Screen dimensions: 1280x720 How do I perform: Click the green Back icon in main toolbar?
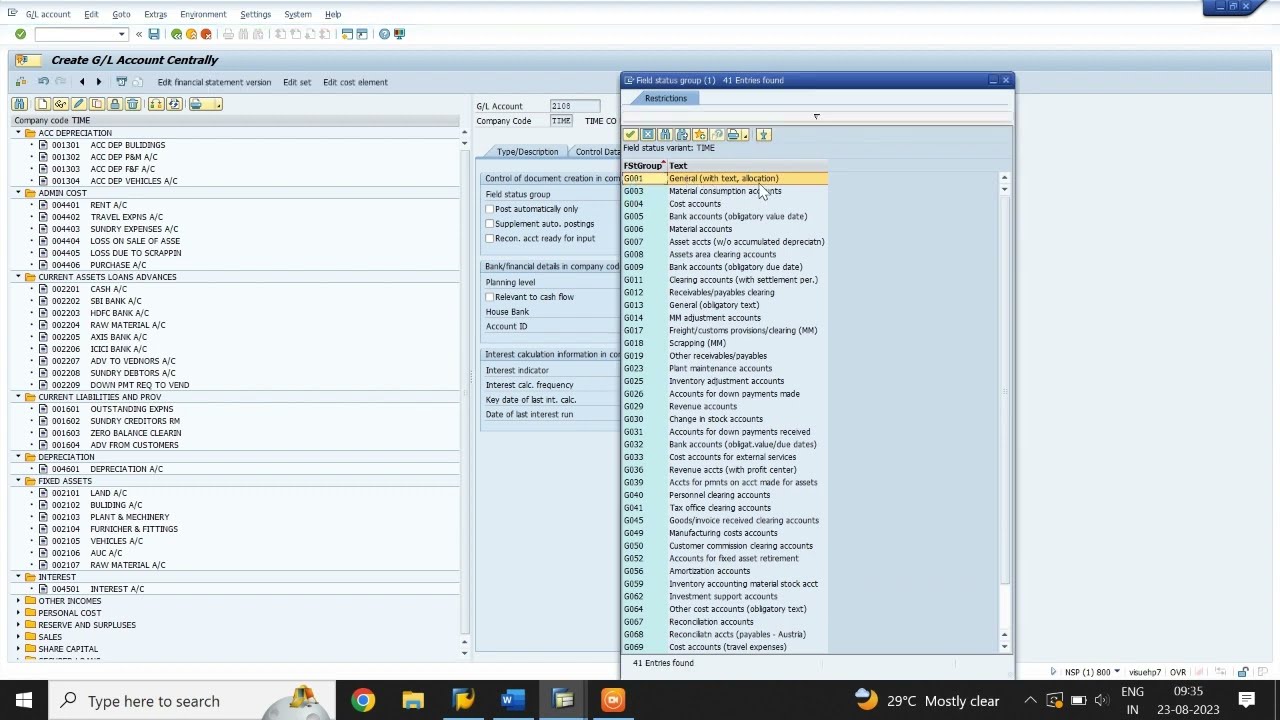[x=177, y=34]
